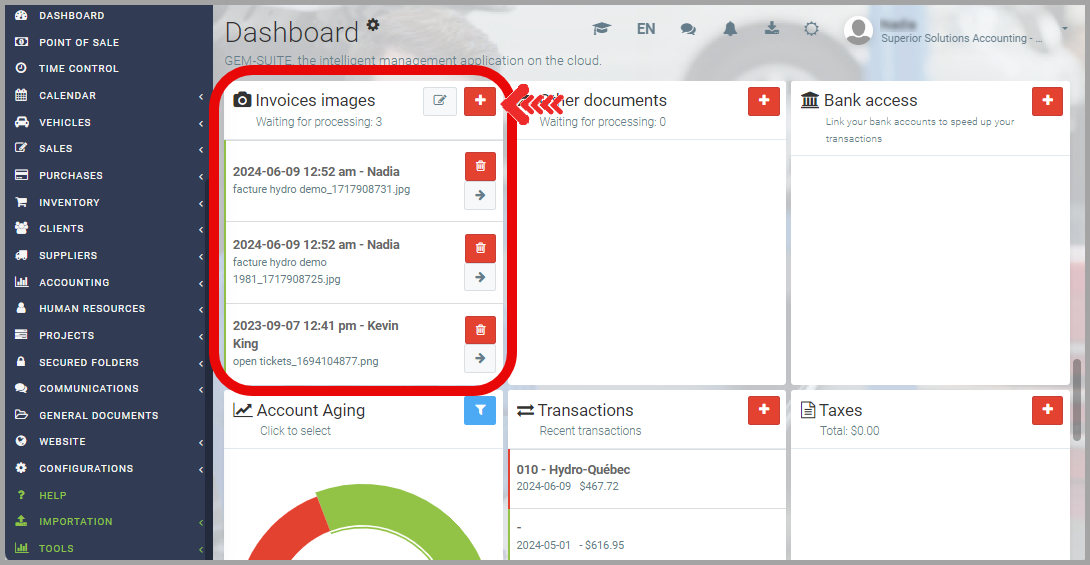Process the open tickets_1694104877.png image arrow

point(480,358)
